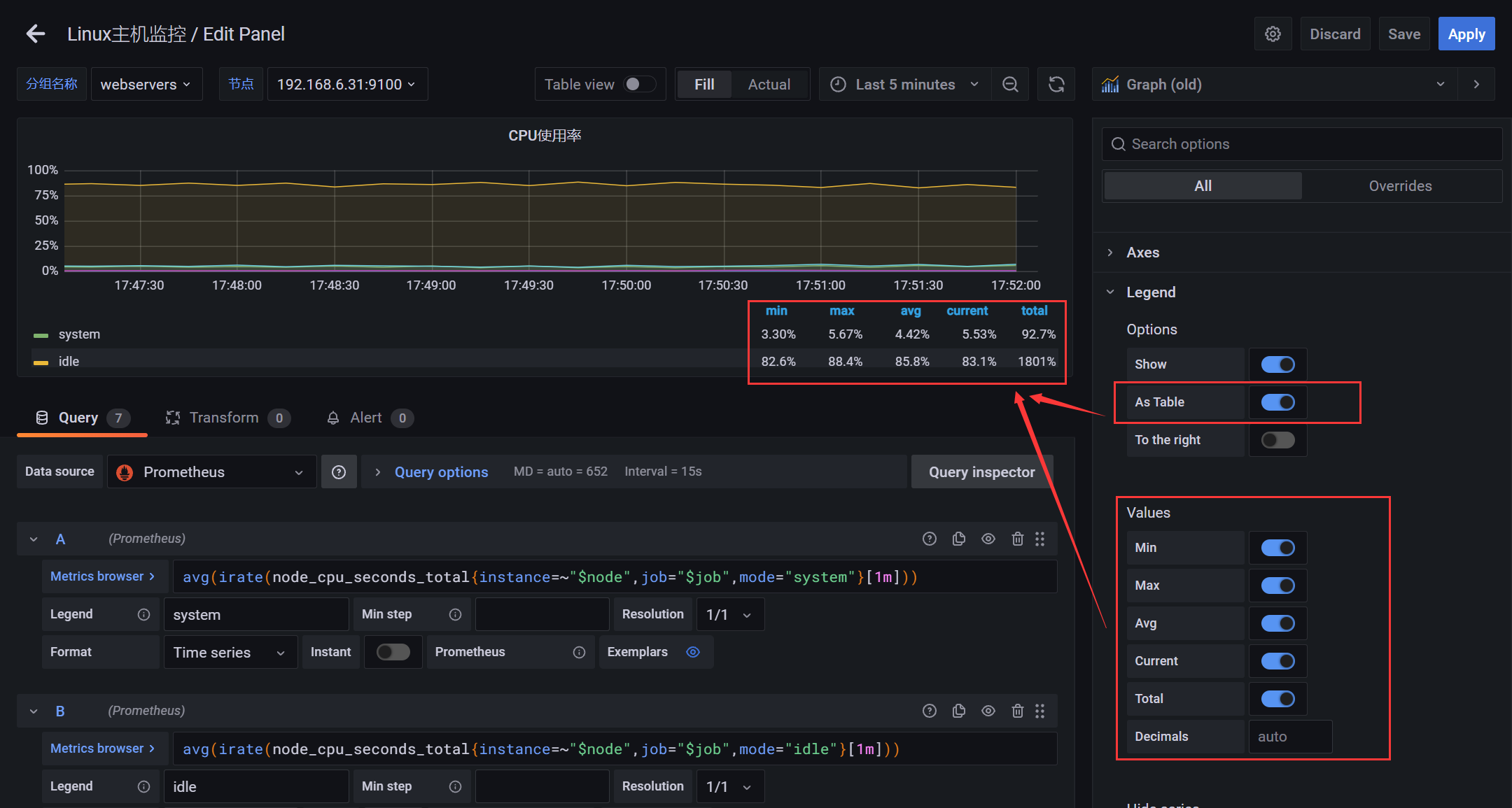Viewport: 1512px width, 808px height.
Task: Go back using the arrow icon
Action: [36, 34]
